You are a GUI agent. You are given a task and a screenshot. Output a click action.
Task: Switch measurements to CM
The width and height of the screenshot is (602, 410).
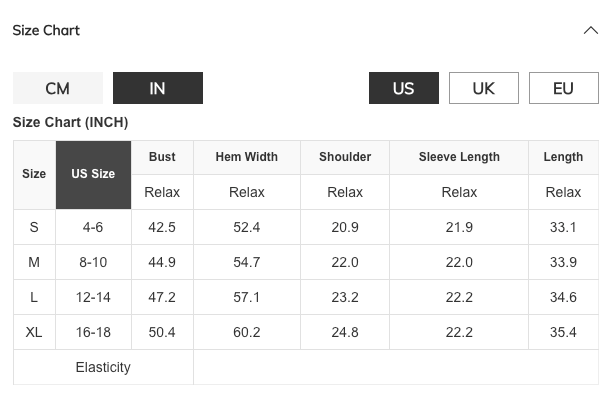tap(58, 88)
